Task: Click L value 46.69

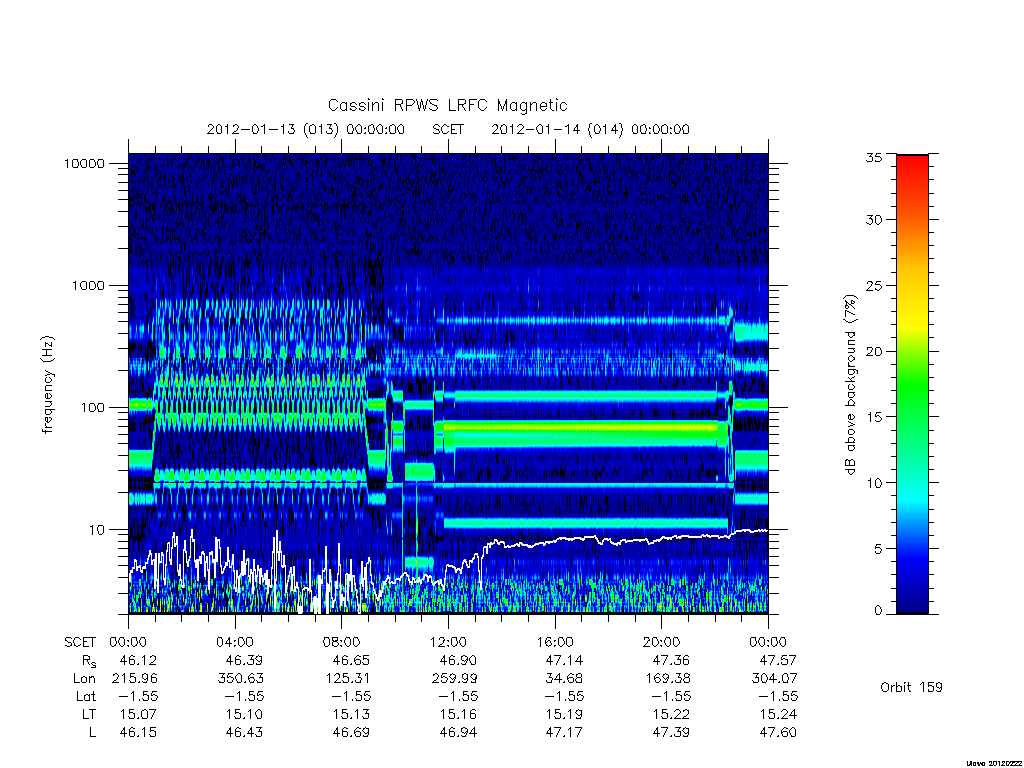Action: click(x=351, y=732)
